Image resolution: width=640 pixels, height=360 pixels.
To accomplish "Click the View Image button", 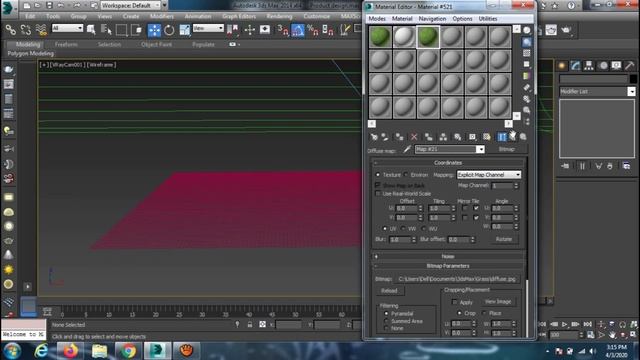I will (498, 302).
